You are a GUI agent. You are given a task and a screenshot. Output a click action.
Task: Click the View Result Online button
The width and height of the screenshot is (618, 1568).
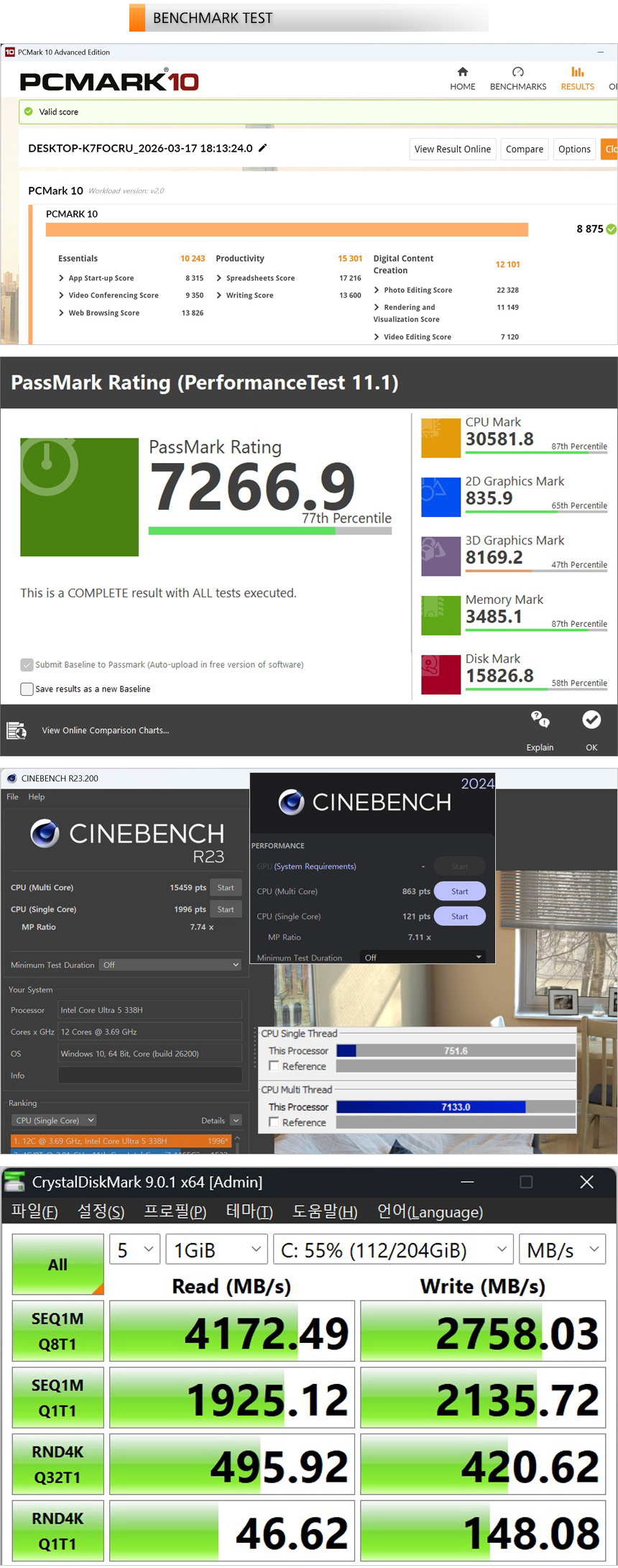click(x=452, y=150)
